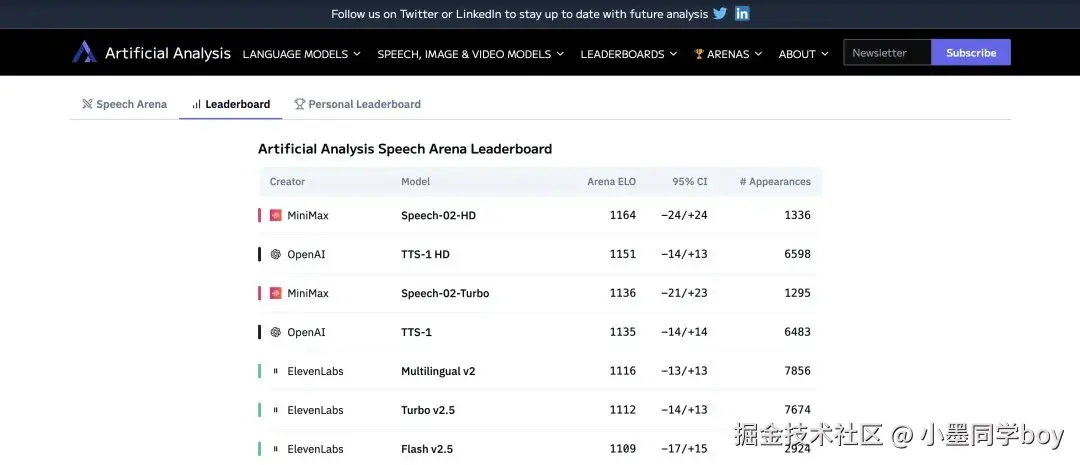Click the Arena ELO value 1116

point(623,371)
